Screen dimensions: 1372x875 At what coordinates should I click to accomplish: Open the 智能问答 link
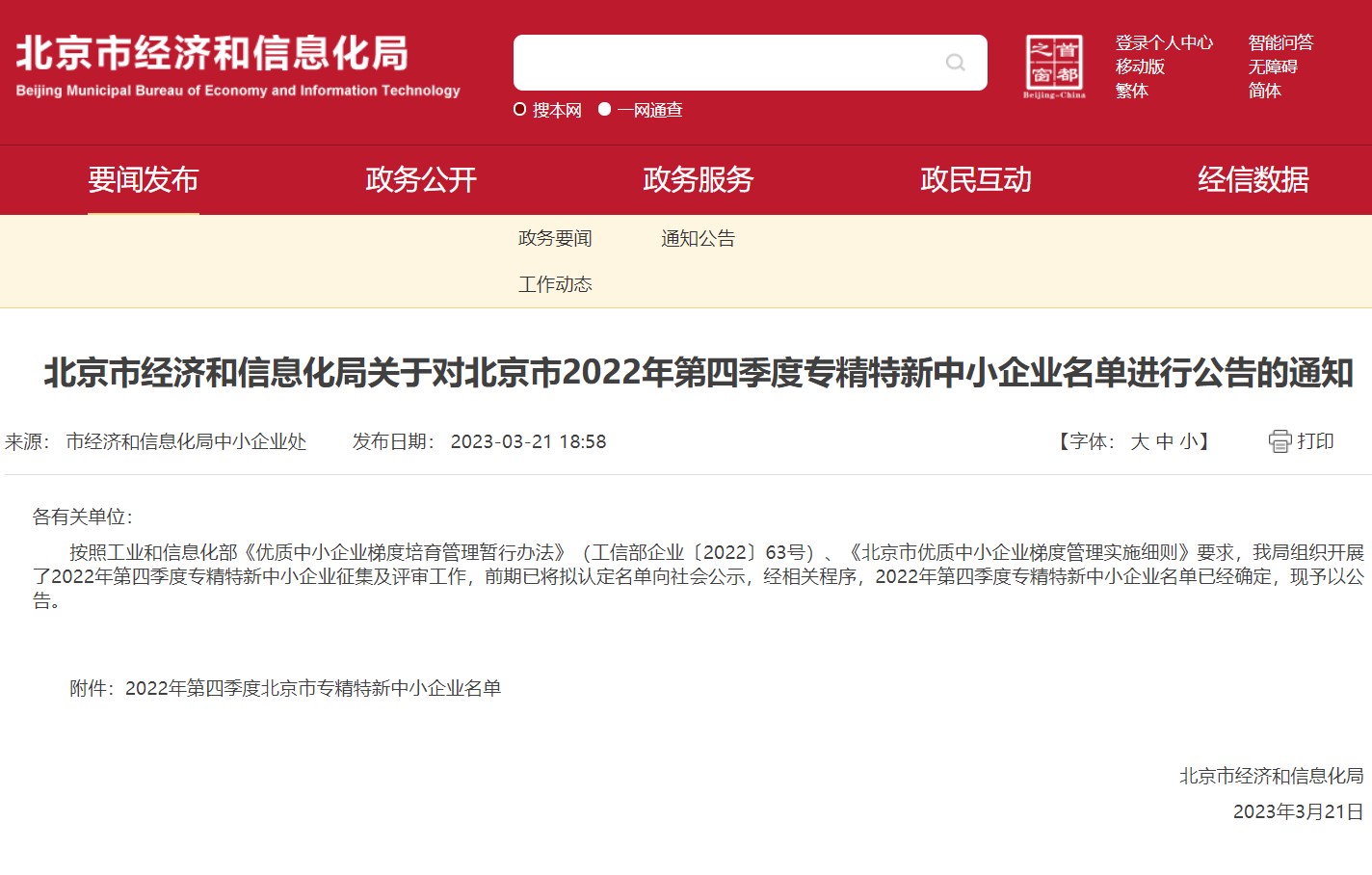[x=1280, y=42]
